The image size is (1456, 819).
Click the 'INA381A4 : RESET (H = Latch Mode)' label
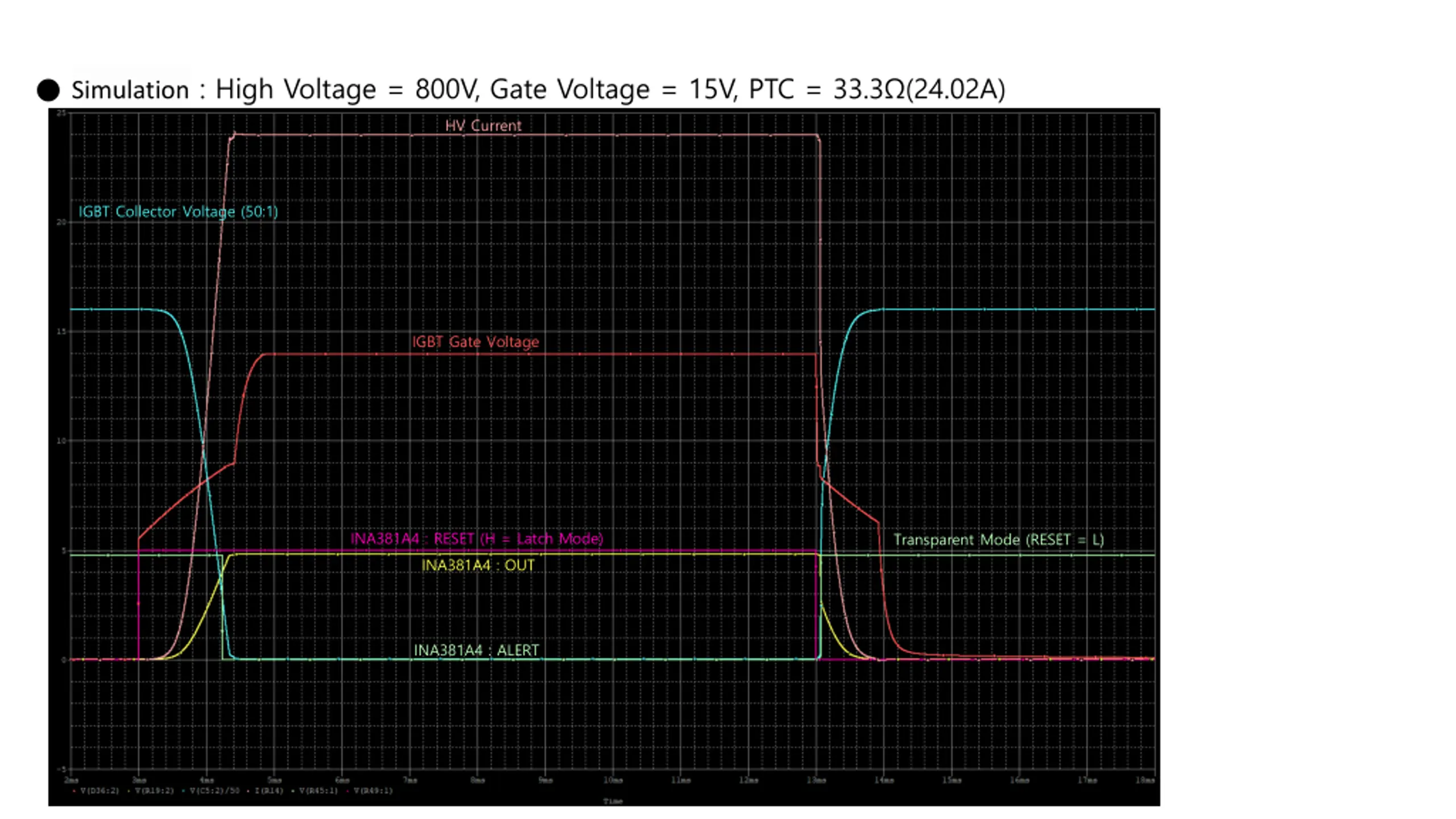(477, 539)
